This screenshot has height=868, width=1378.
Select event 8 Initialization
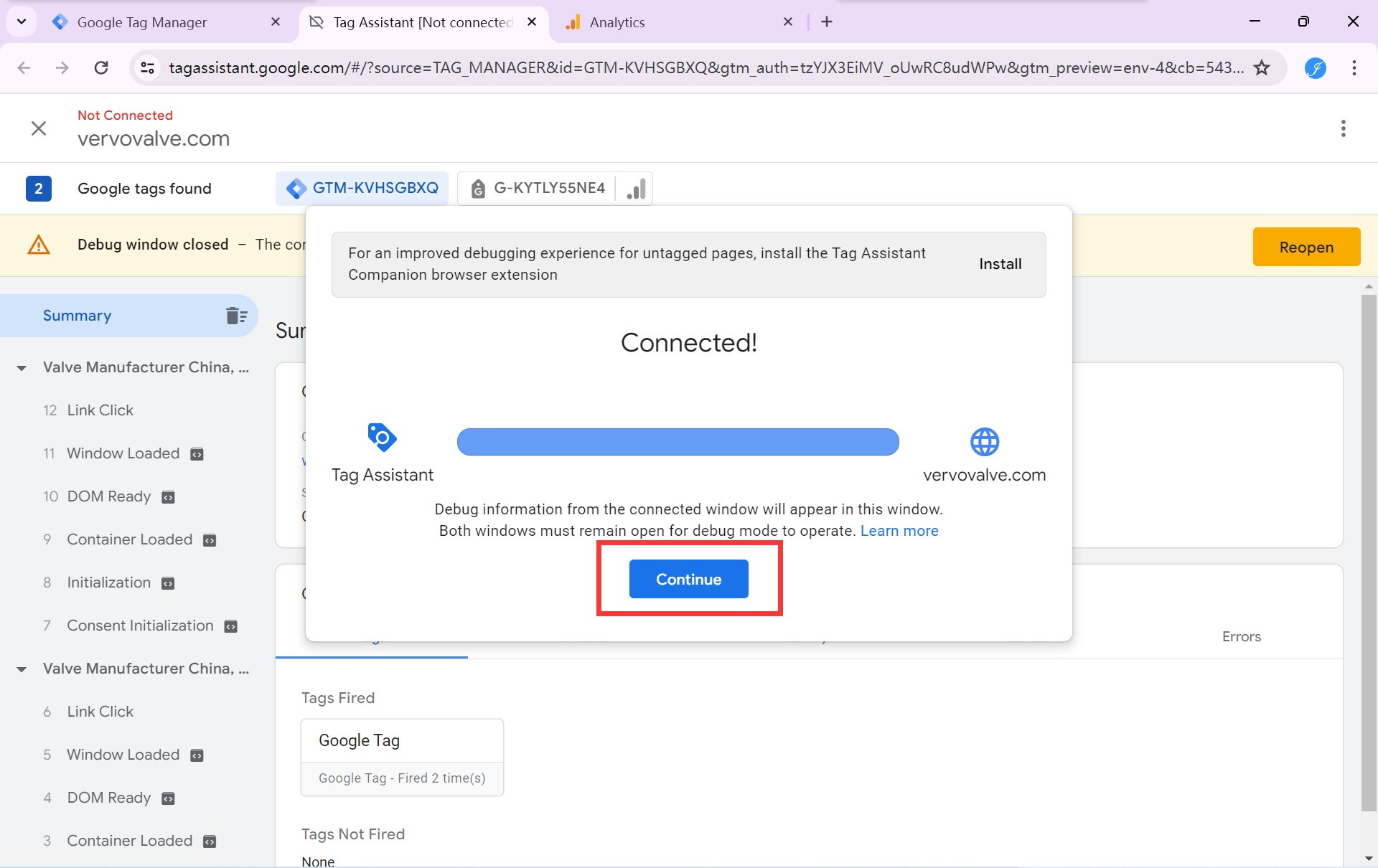tap(108, 582)
